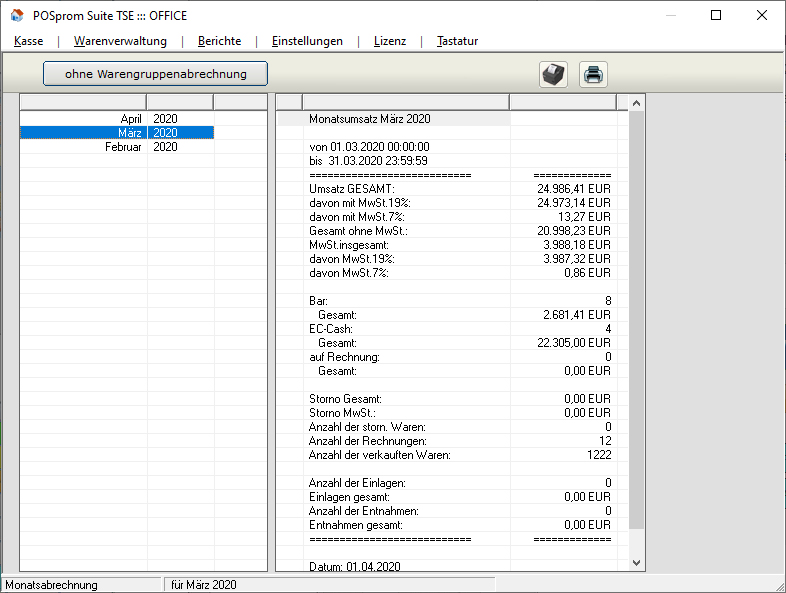Click 'Anzahl der verkauften Waren:' label

click(x=380, y=456)
